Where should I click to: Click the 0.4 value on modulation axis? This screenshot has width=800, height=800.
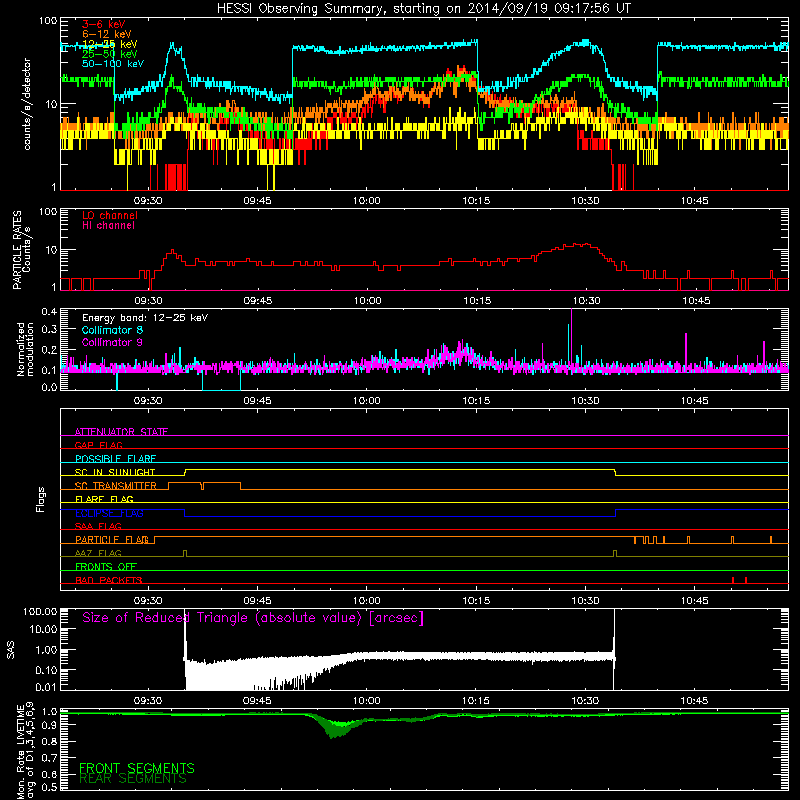49,311
